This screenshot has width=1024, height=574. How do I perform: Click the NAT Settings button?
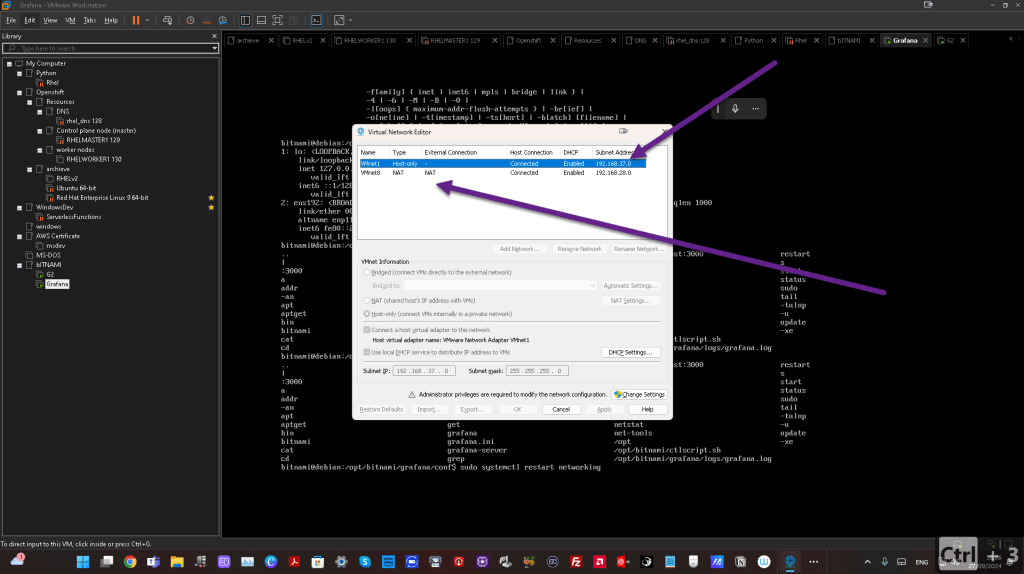tap(630, 300)
